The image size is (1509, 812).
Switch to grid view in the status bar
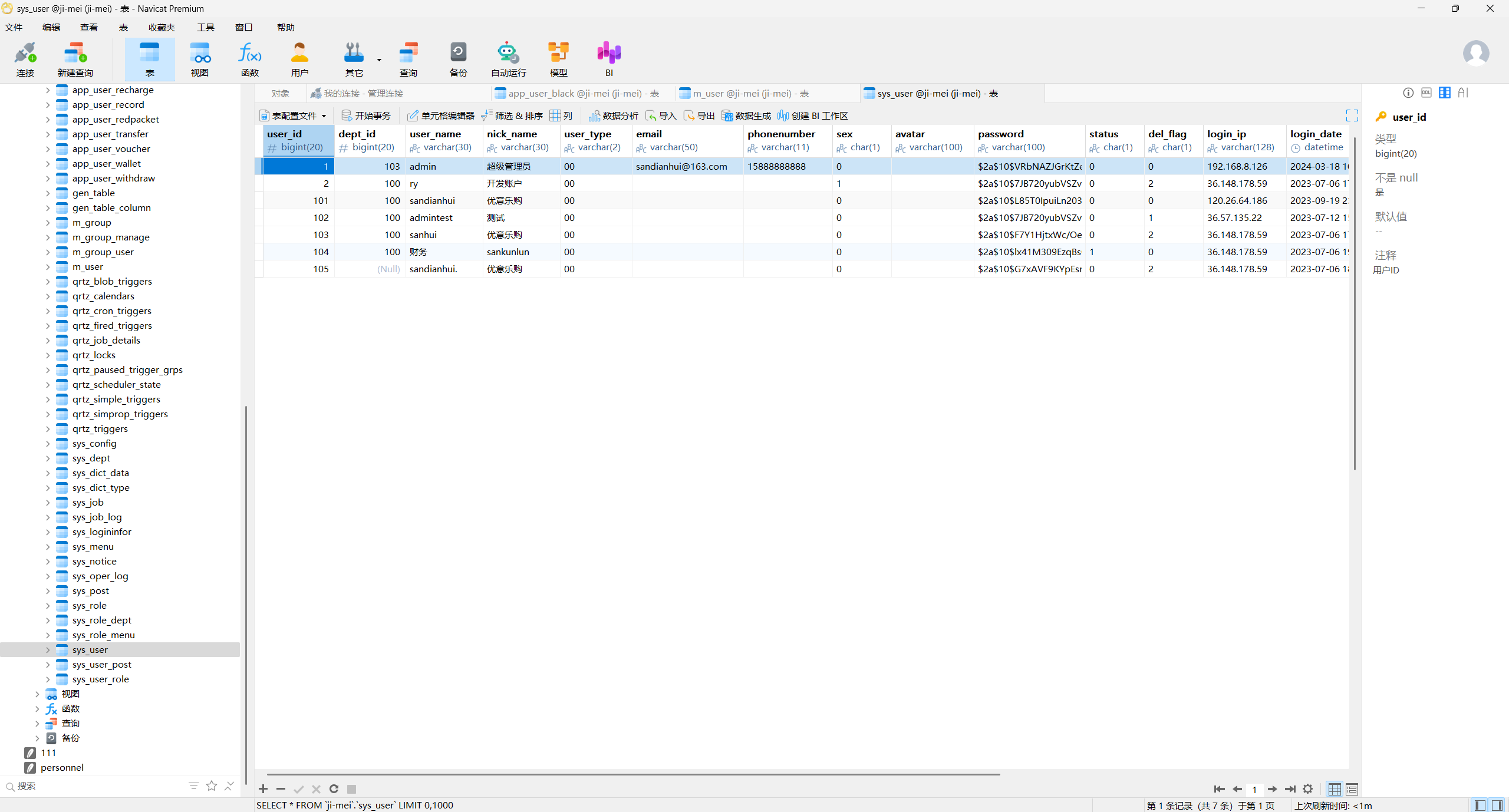pyautogui.click(x=1335, y=788)
